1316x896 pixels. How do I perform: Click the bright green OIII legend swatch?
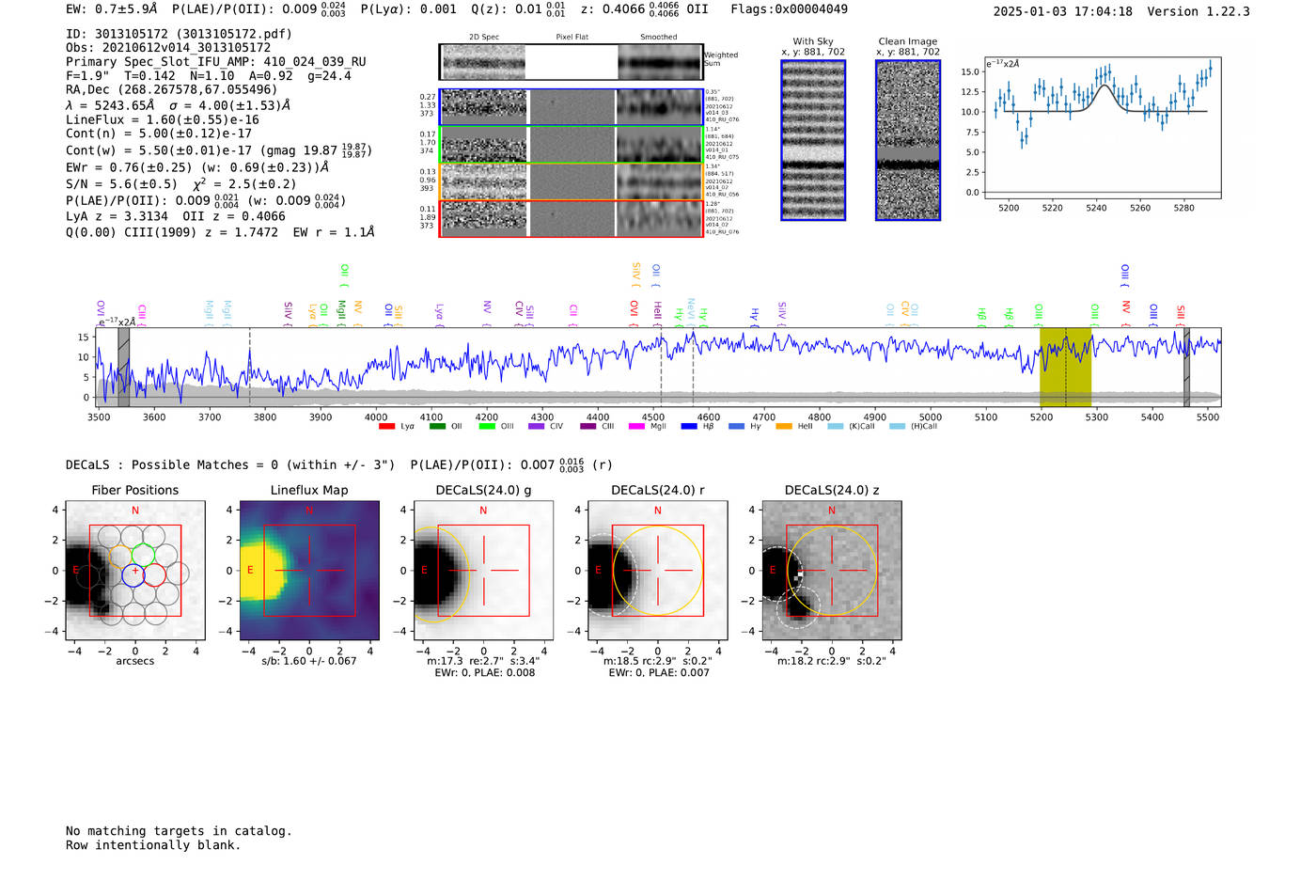pos(487,427)
